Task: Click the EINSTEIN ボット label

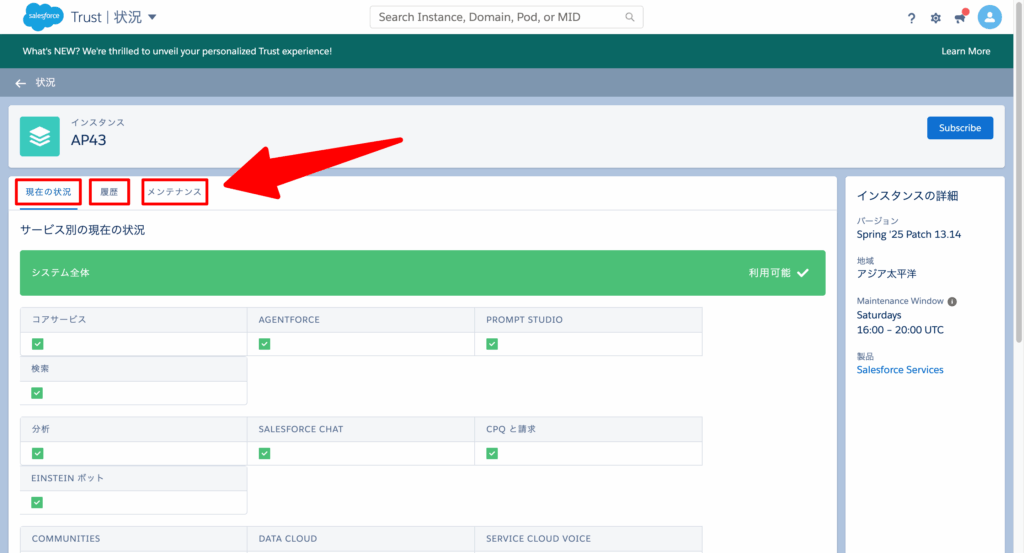Action: coord(68,478)
